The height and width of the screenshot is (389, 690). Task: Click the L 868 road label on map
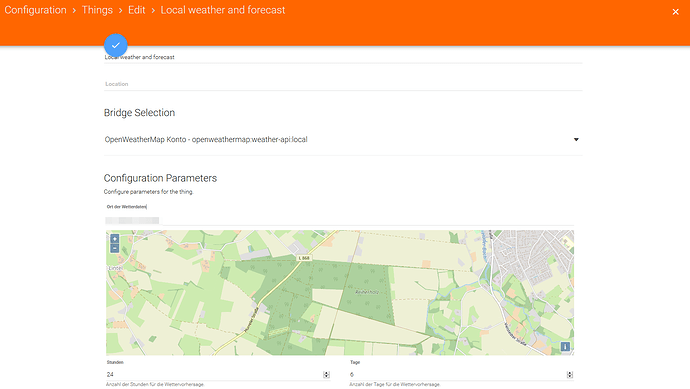[x=304, y=258]
